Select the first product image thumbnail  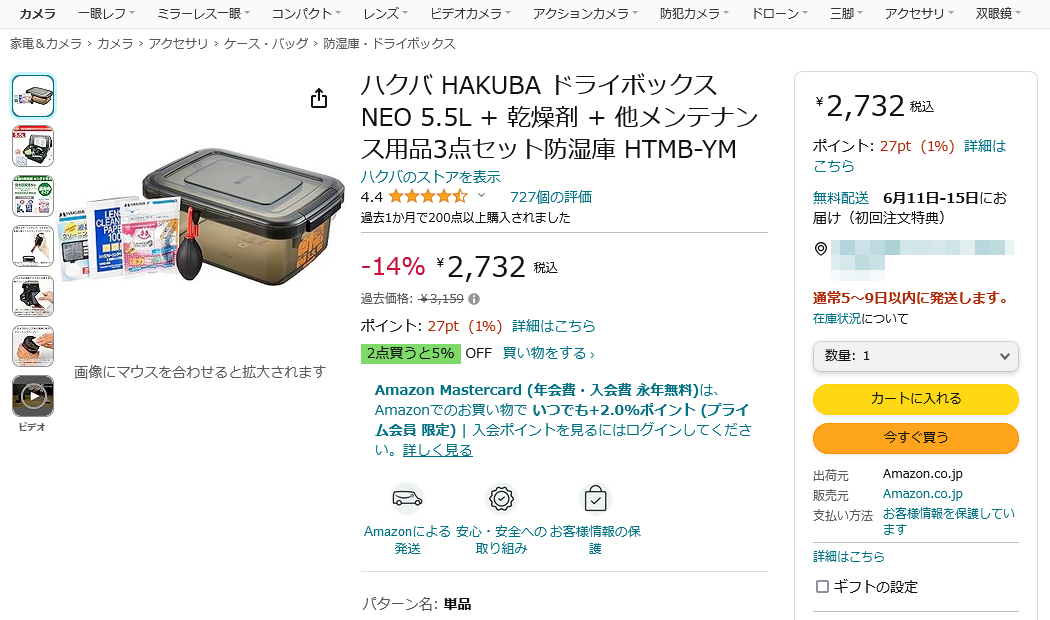click(33, 96)
